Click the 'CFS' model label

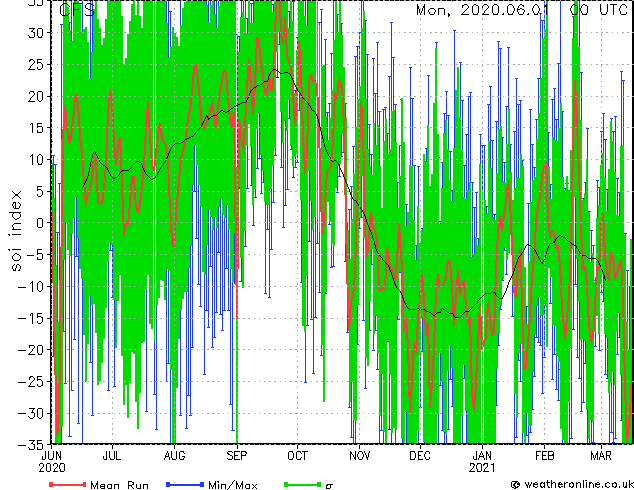point(77,10)
